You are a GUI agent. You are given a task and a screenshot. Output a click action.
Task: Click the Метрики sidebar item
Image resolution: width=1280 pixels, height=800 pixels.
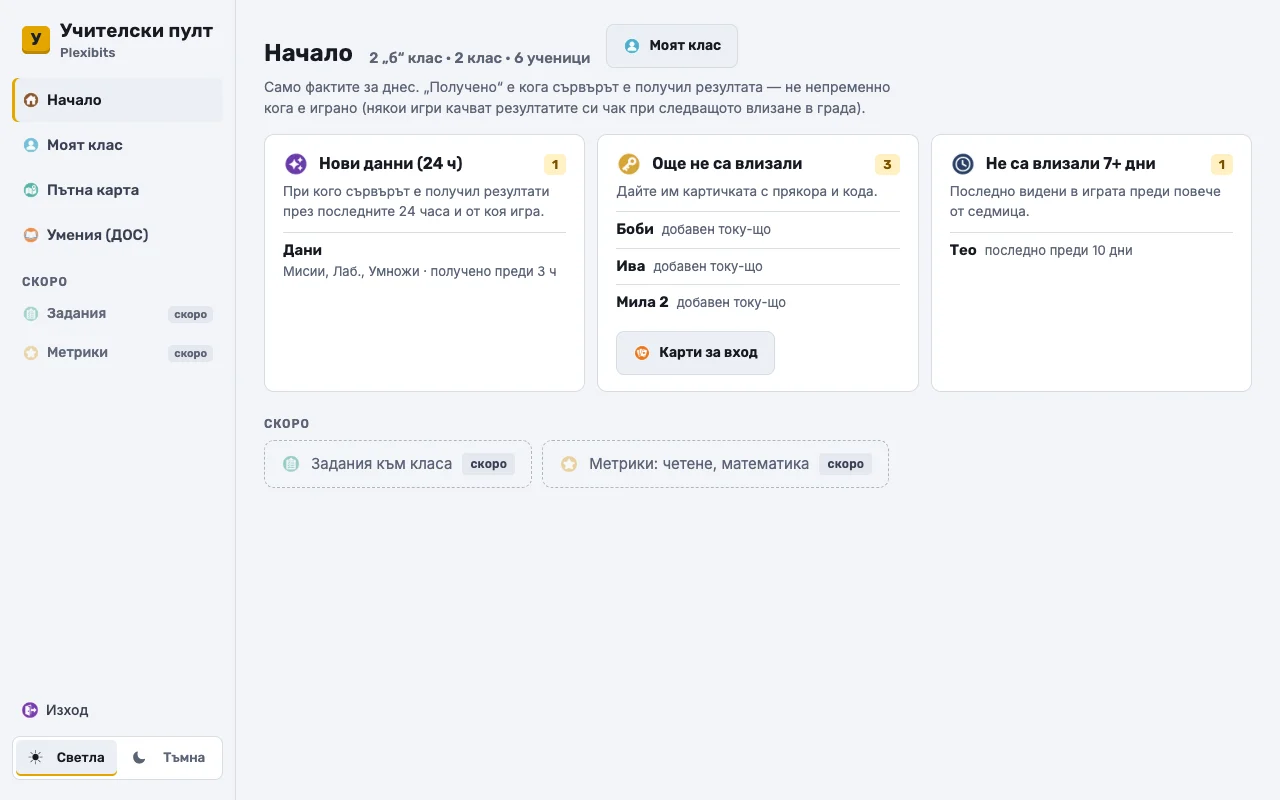pyautogui.click(x=118, y=353)
